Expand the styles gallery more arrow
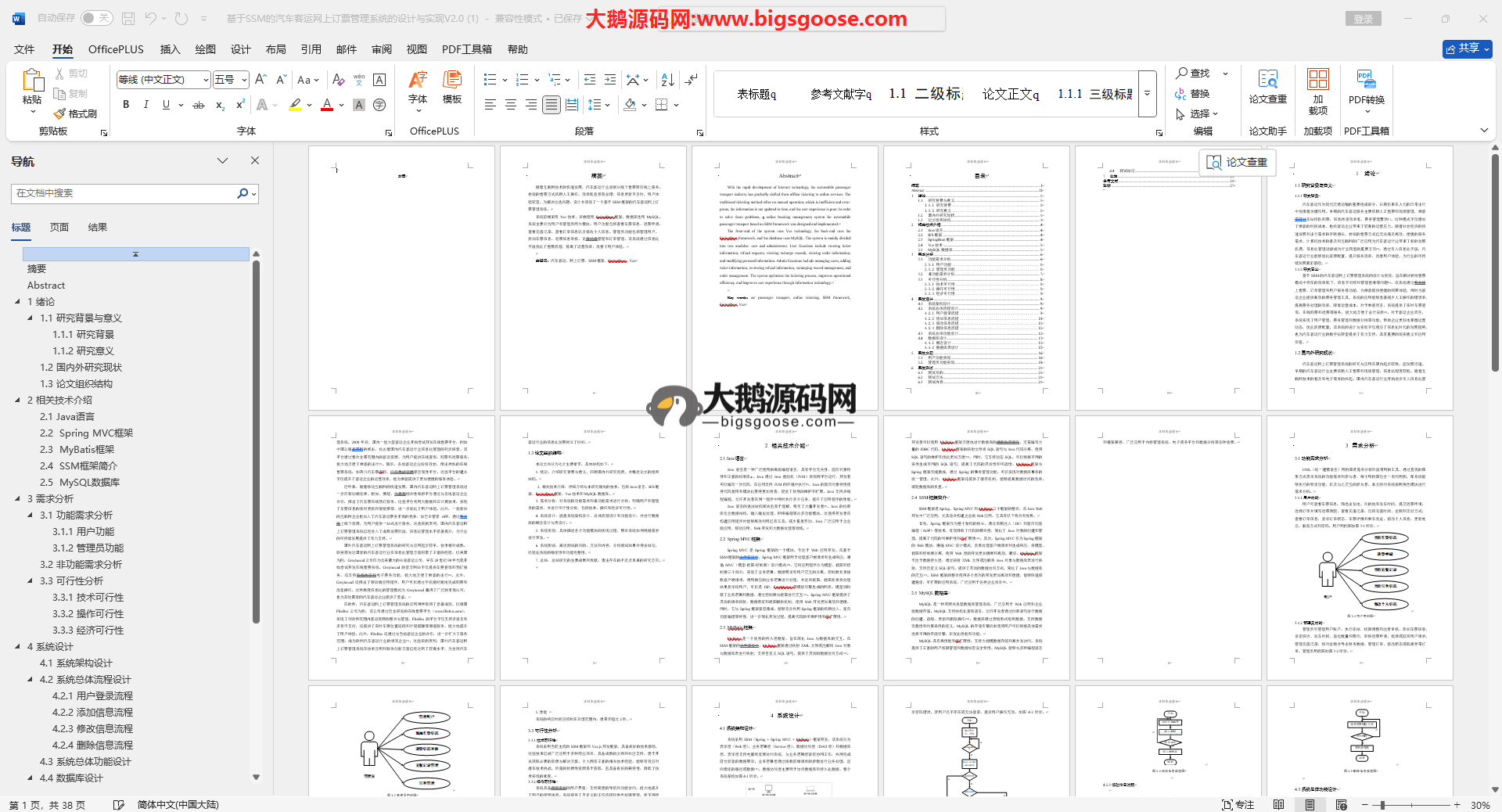The image size is (1502, 812). pyautogui.click(x=1148, y=93)
